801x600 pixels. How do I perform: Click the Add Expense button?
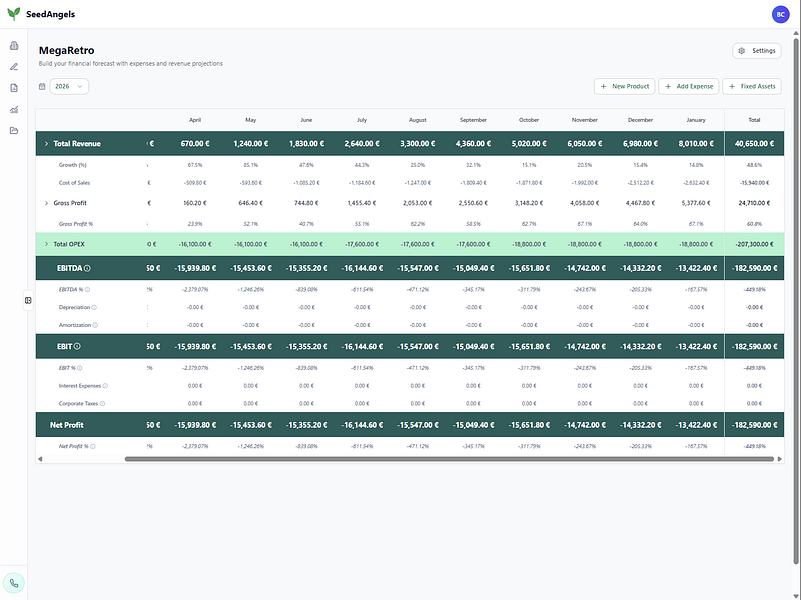click(689, 86)
